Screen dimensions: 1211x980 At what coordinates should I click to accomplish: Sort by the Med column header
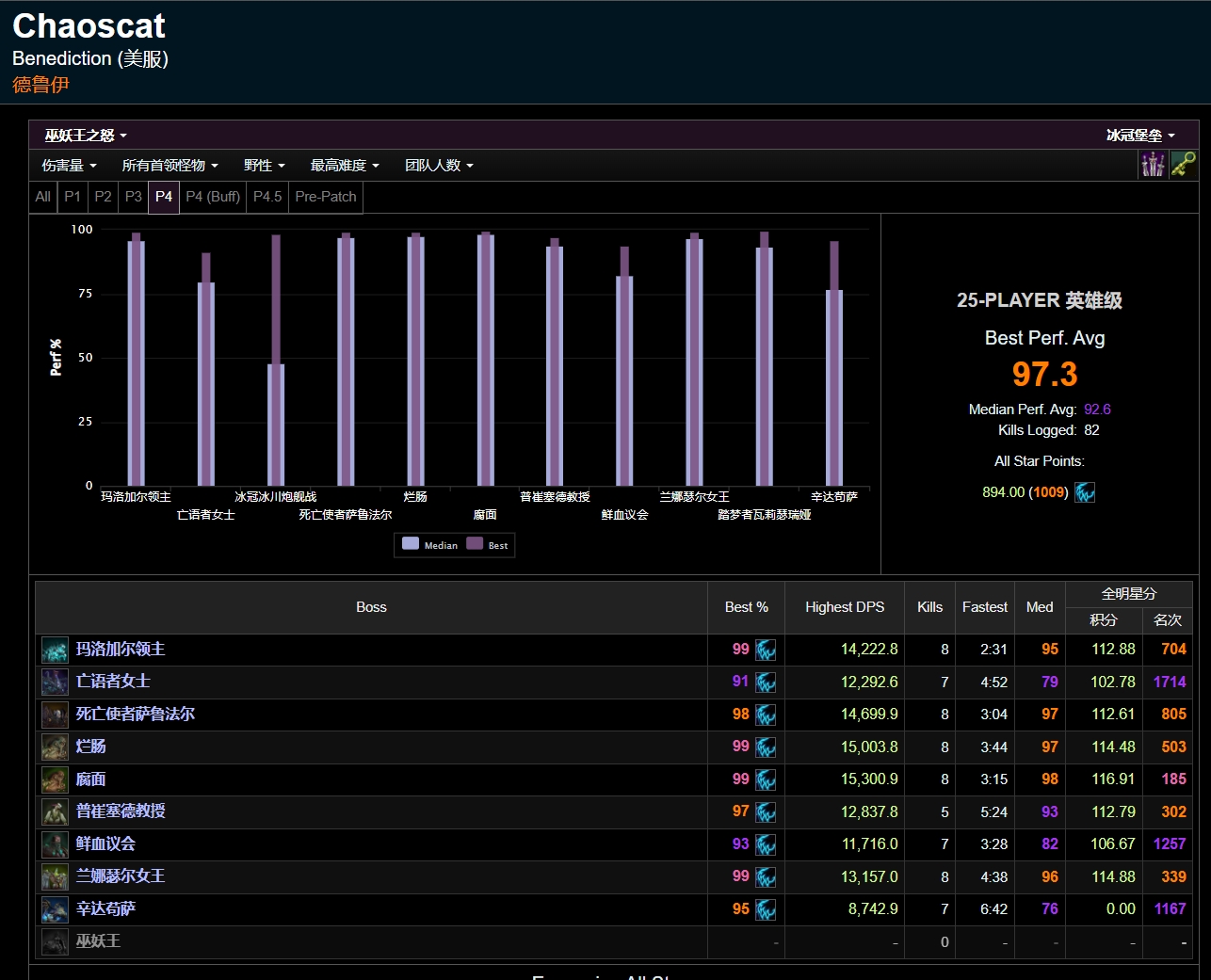tap(1040, 607)
